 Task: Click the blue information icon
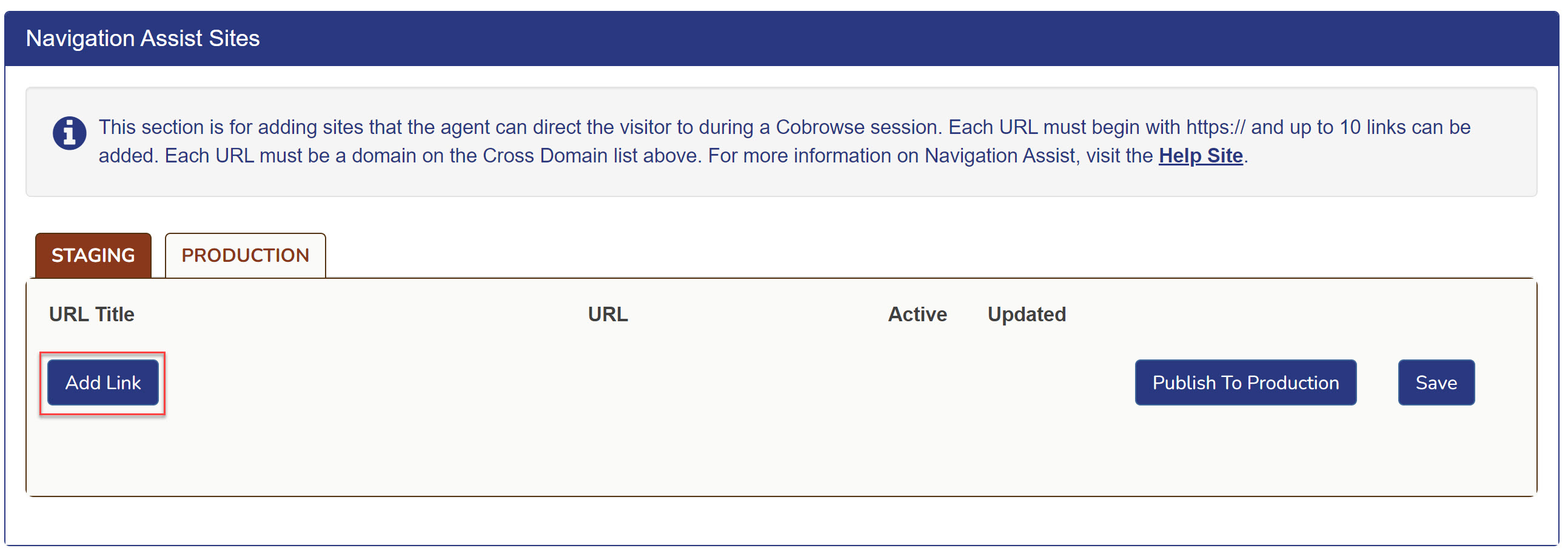click(x=69, y=133)
